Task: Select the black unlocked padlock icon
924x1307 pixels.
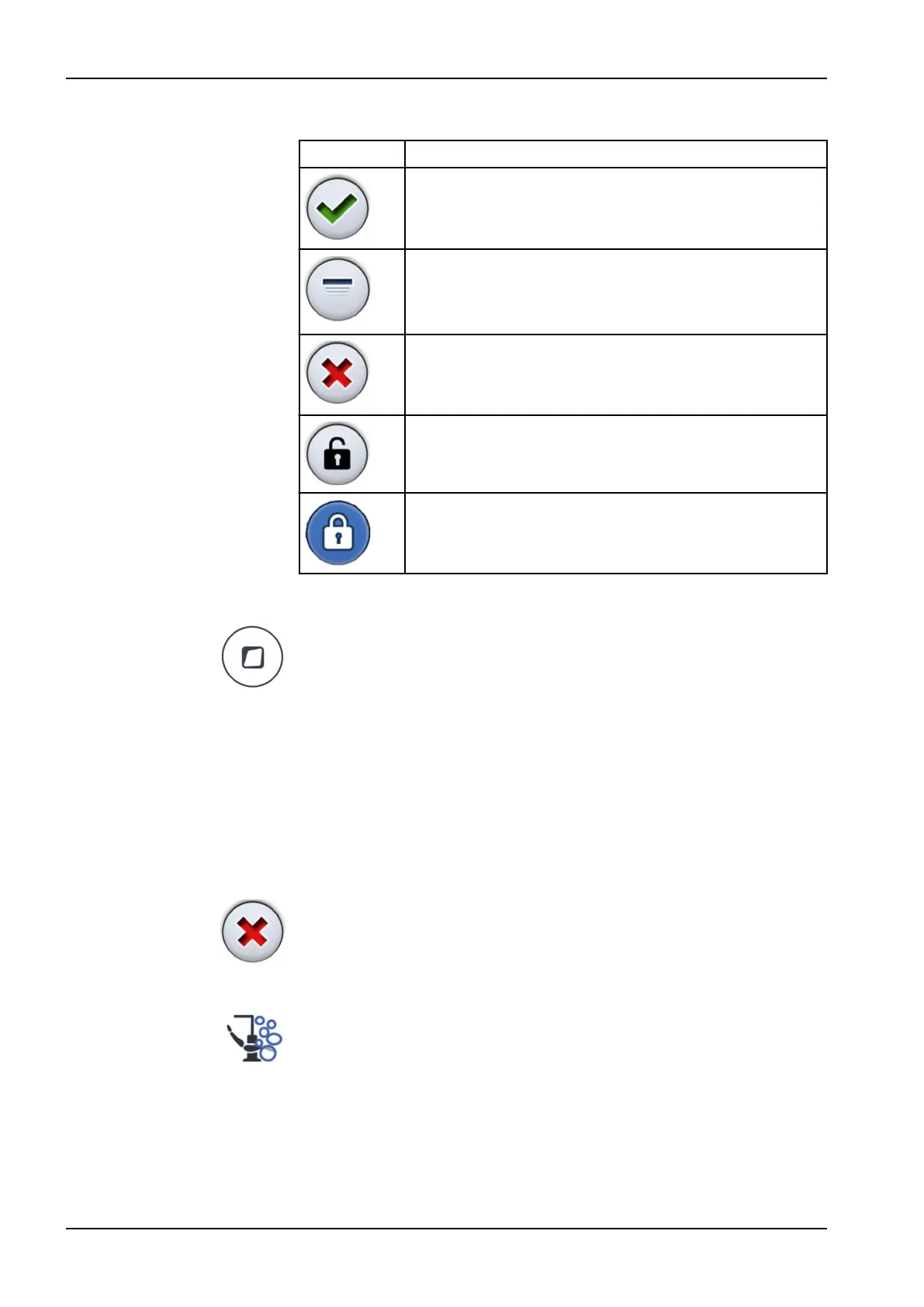Action: point(337,454)
